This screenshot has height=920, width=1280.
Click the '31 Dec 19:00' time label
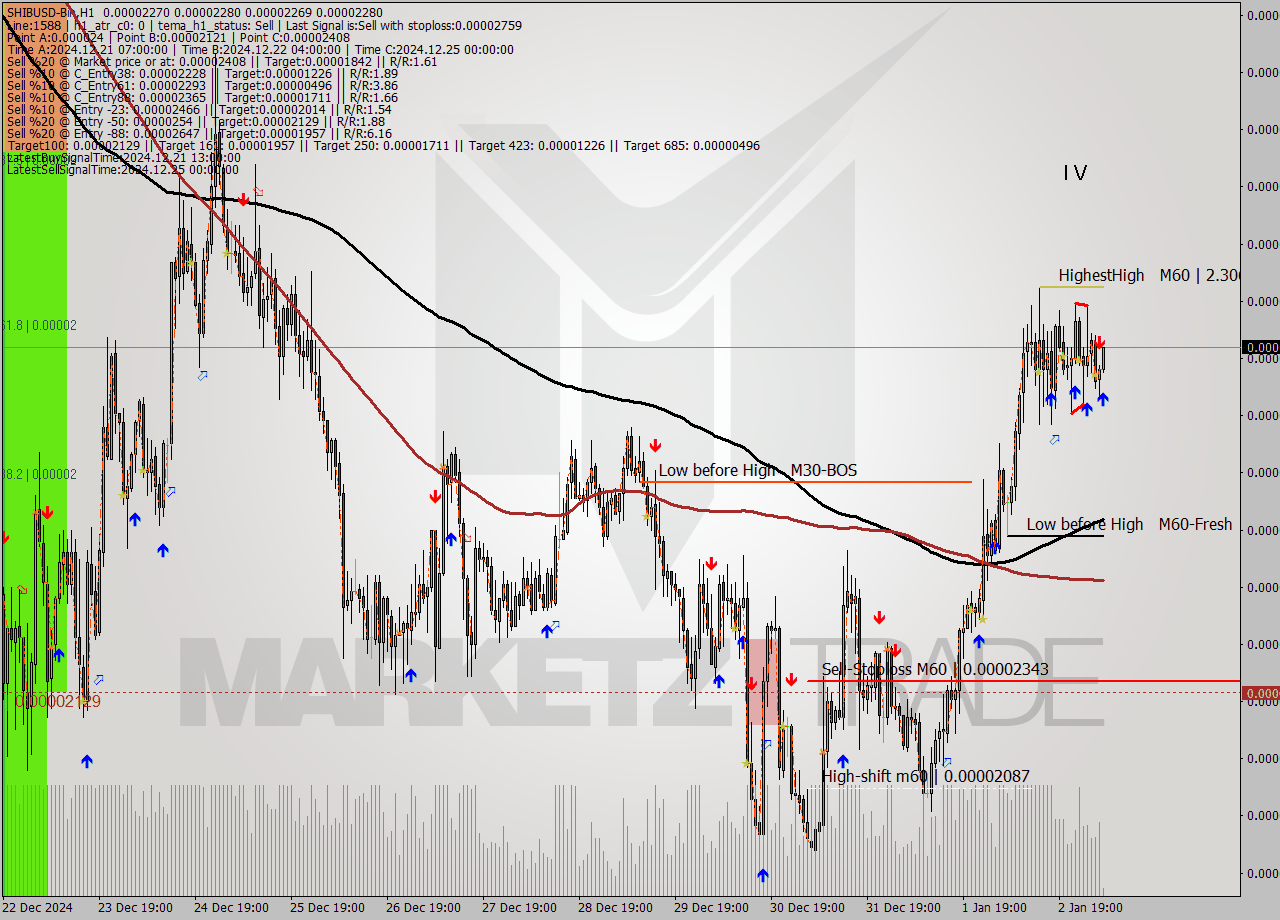coord(903,908)
